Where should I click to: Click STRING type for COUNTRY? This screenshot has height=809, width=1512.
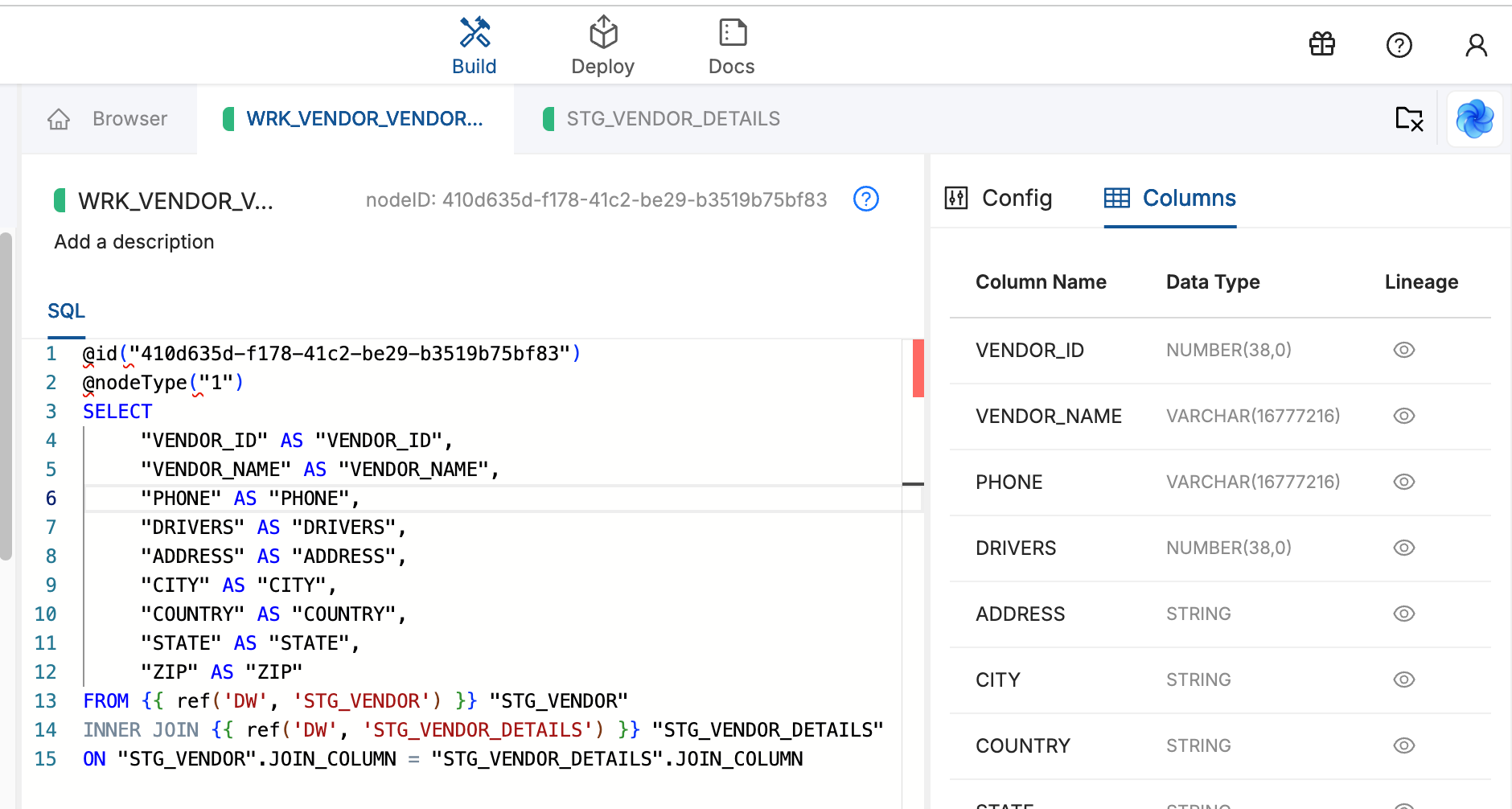[1198, 745]
